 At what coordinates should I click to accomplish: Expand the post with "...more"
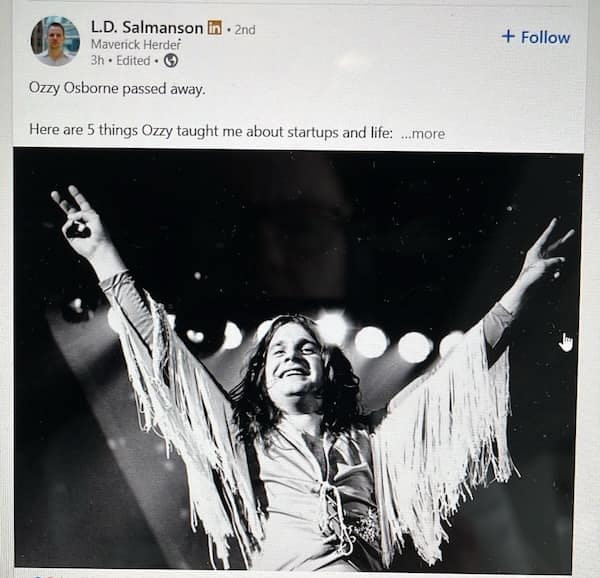[423, 133]
